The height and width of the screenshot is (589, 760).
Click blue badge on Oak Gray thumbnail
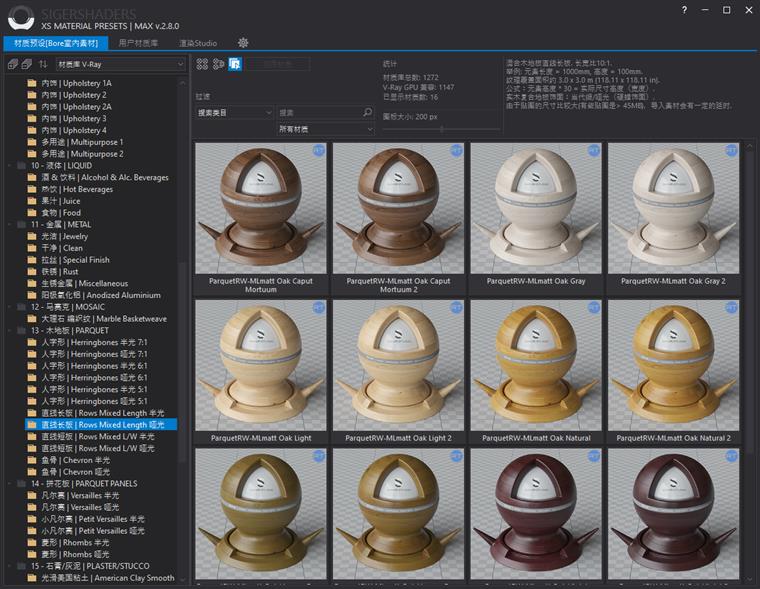coord(594,151)
